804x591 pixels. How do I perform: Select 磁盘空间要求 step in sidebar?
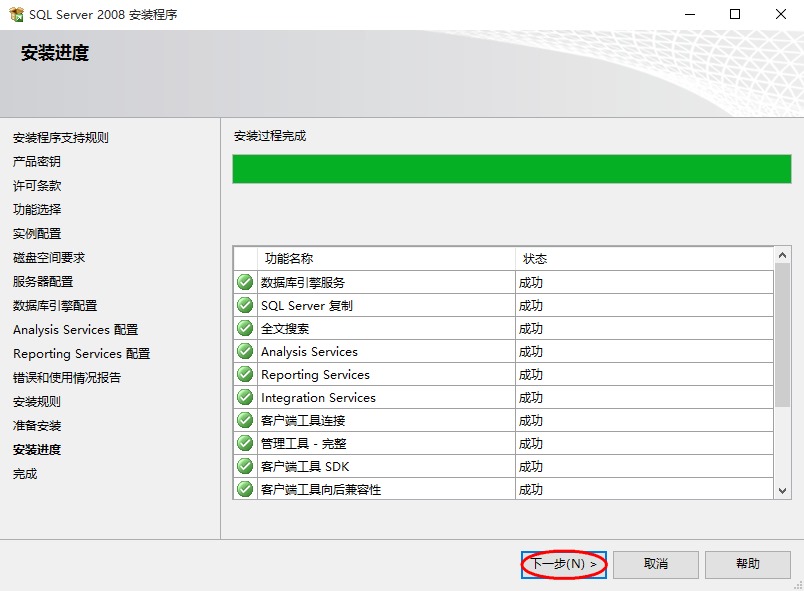[x=49, y=257]
